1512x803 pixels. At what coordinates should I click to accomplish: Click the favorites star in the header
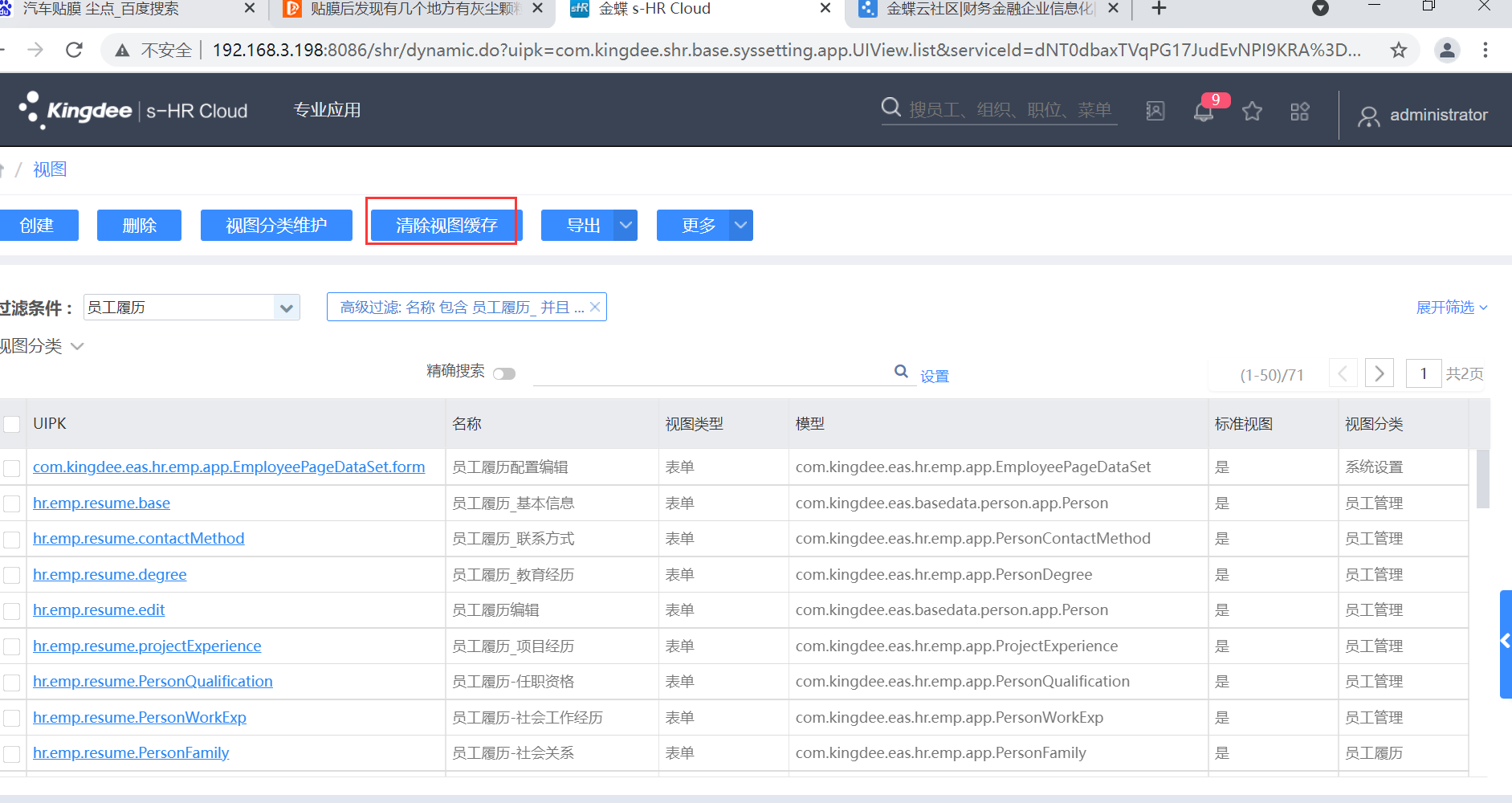[1252, 111]
